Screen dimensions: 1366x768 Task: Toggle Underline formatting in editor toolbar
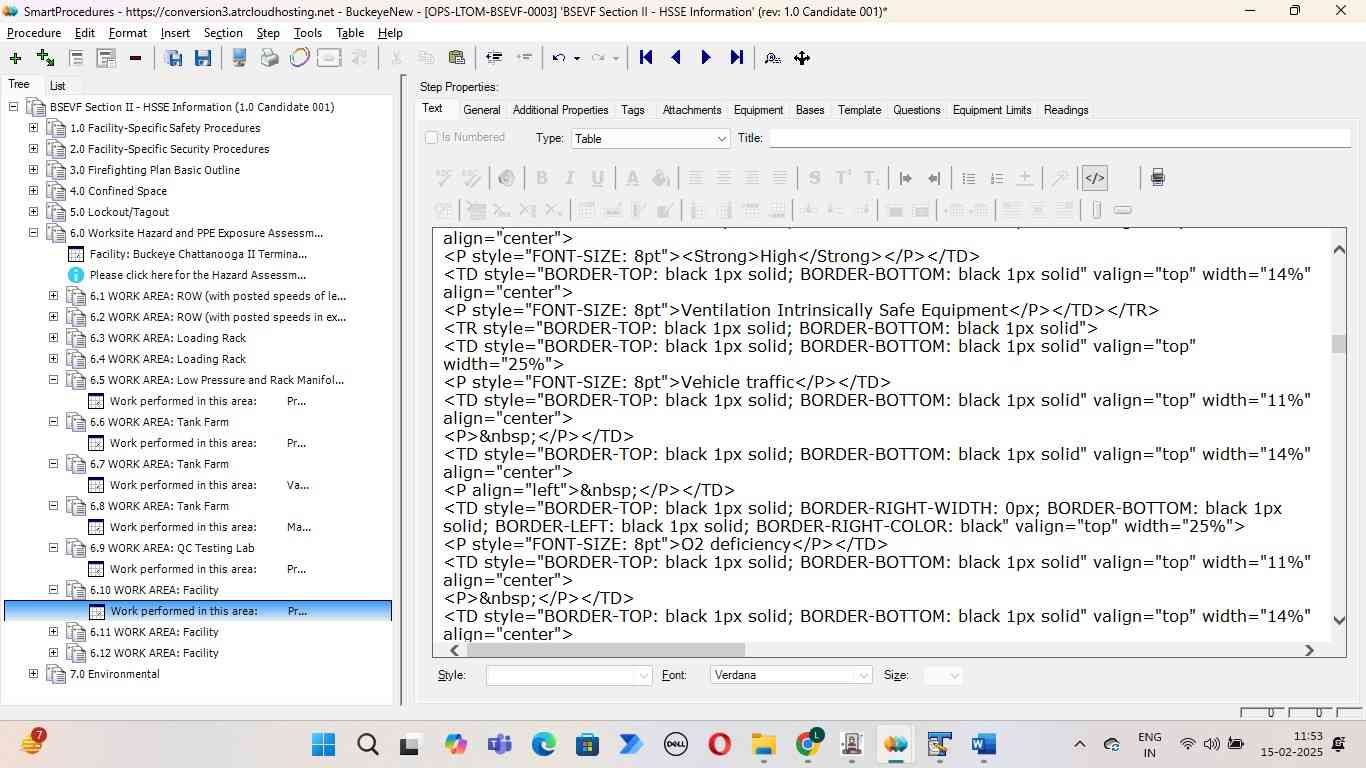[x=597, y=178]
